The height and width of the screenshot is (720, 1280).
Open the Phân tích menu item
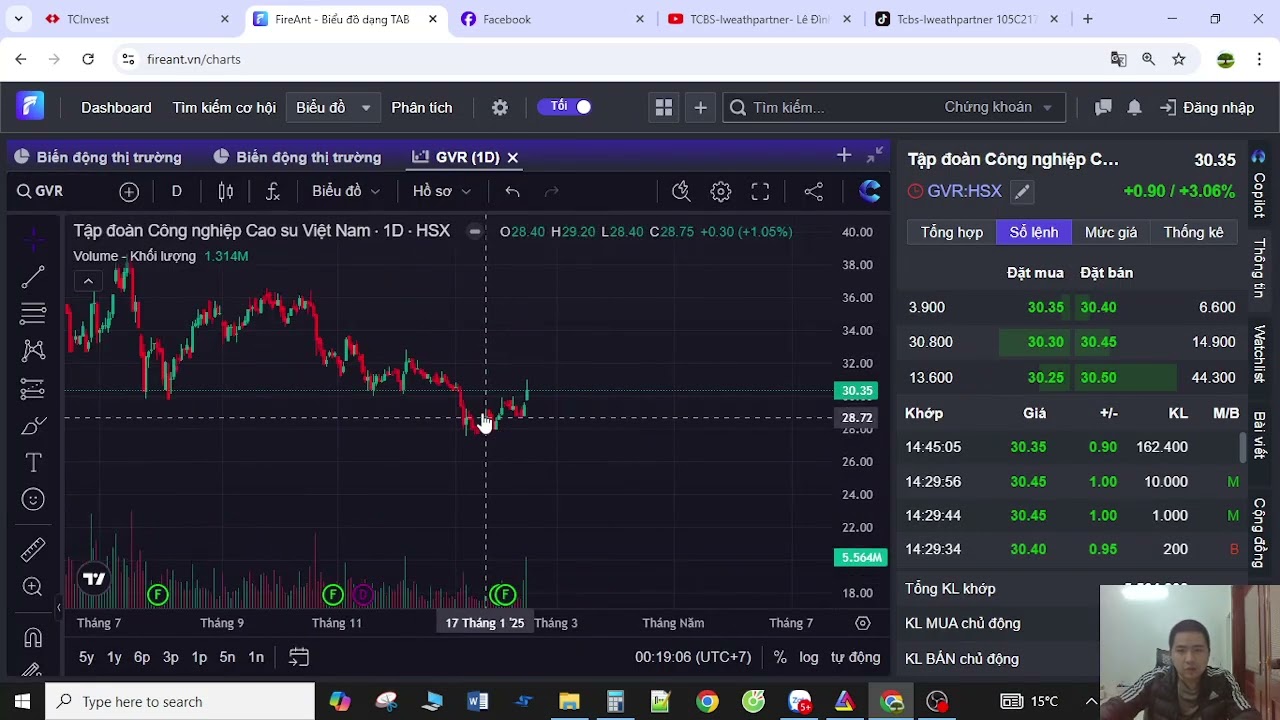pyautogui.click(x=421, y=107)
